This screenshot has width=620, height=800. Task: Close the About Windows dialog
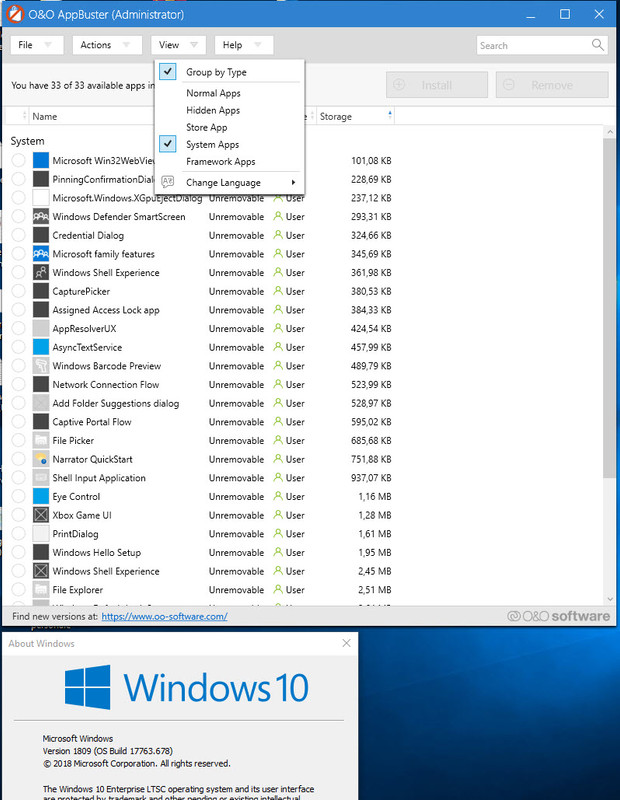tap(346, 643)
